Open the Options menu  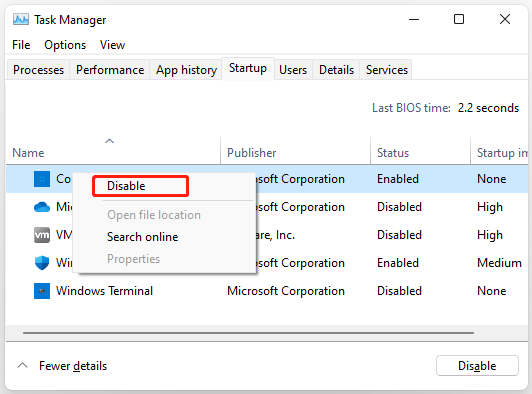65,45
